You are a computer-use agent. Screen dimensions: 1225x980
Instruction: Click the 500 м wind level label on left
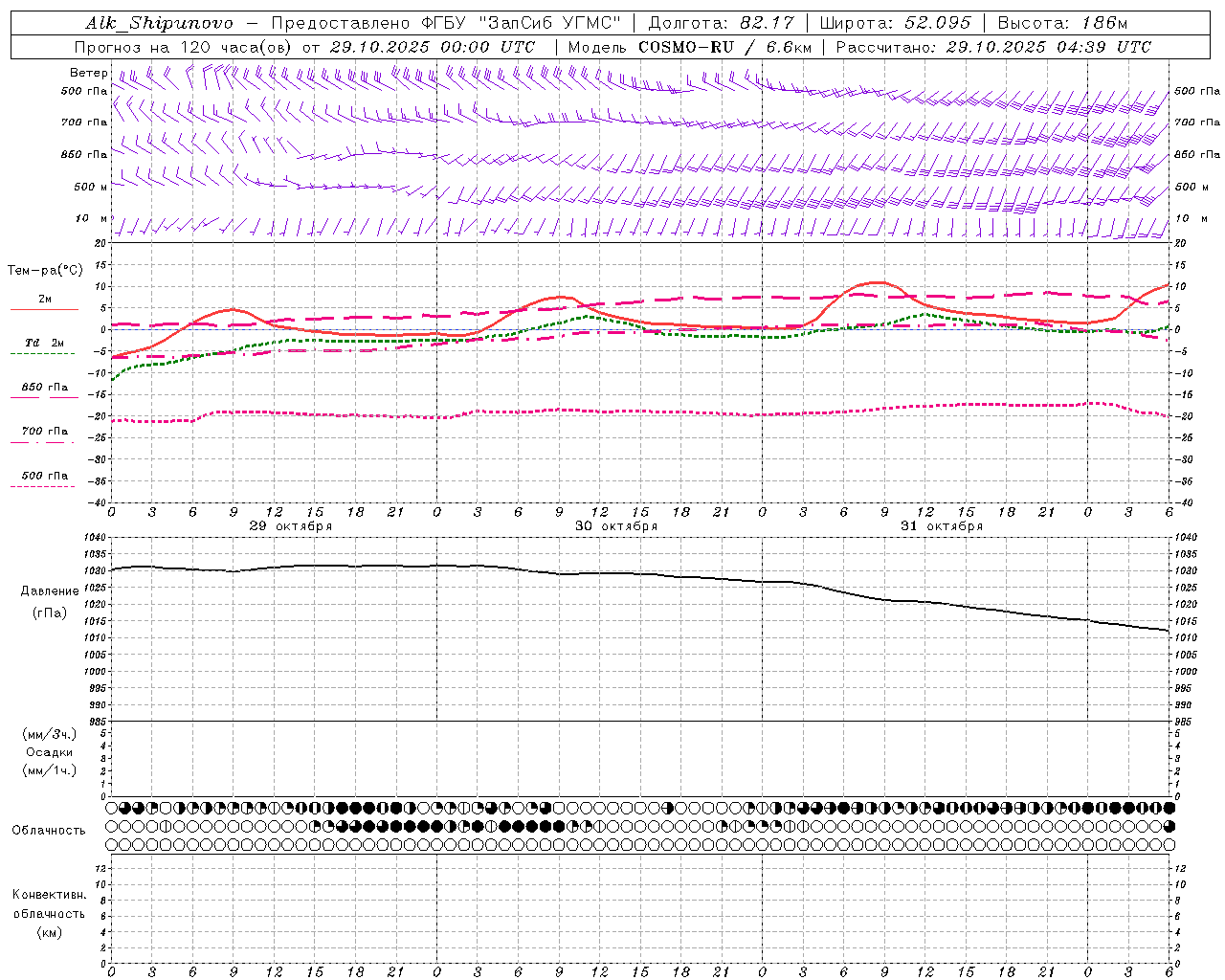pyautogui.click(x=91, y=187)
